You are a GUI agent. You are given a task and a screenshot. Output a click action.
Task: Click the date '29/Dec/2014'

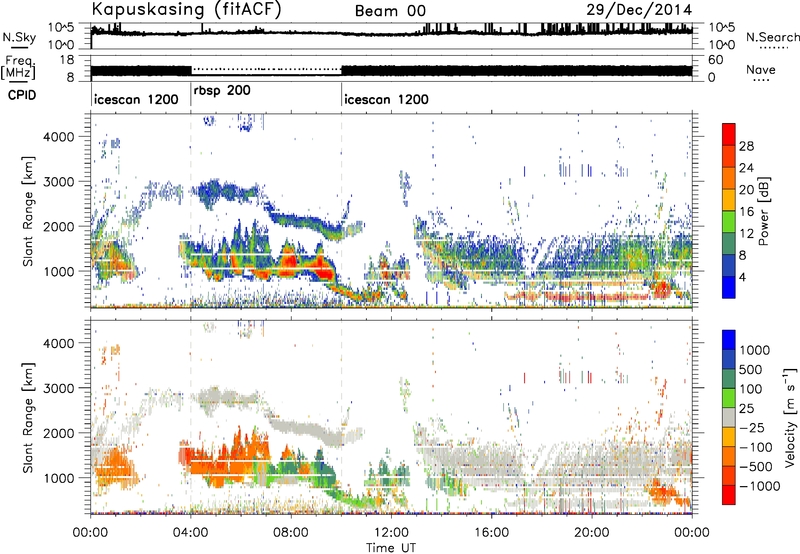click(639, 10)
